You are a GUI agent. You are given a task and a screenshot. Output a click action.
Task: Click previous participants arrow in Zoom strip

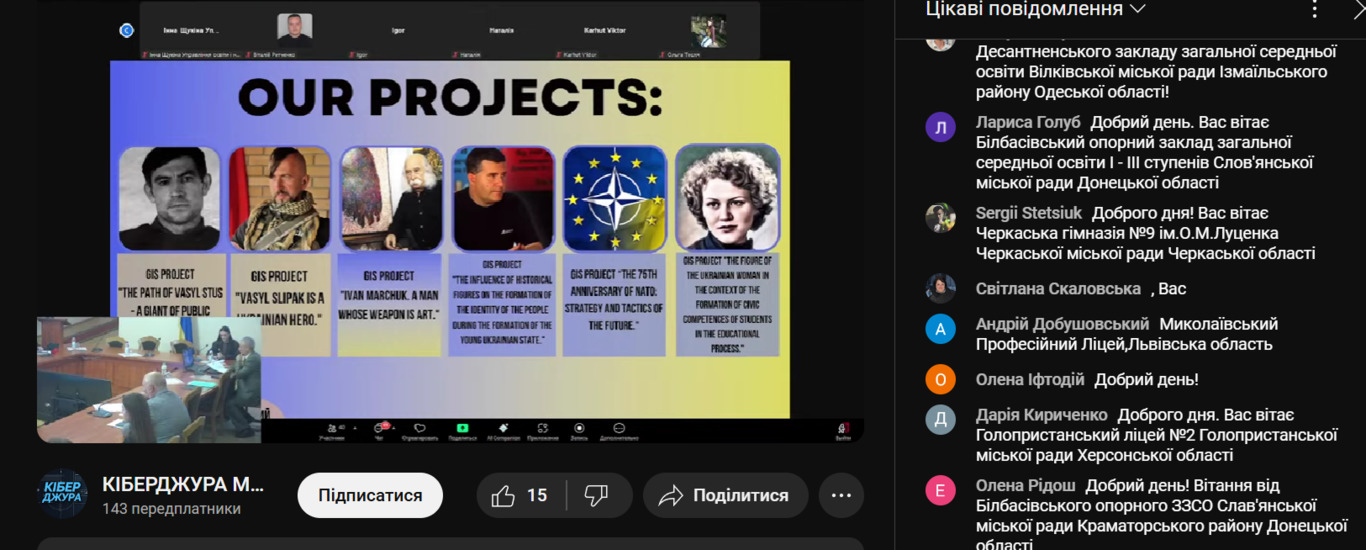point(126,30)
